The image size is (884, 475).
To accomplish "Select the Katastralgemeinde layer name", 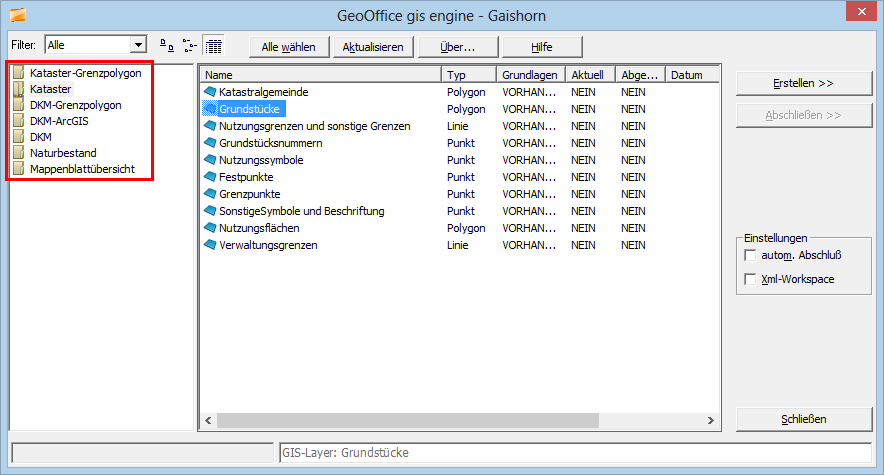I will pyautogui.click(x=263, y=92).
